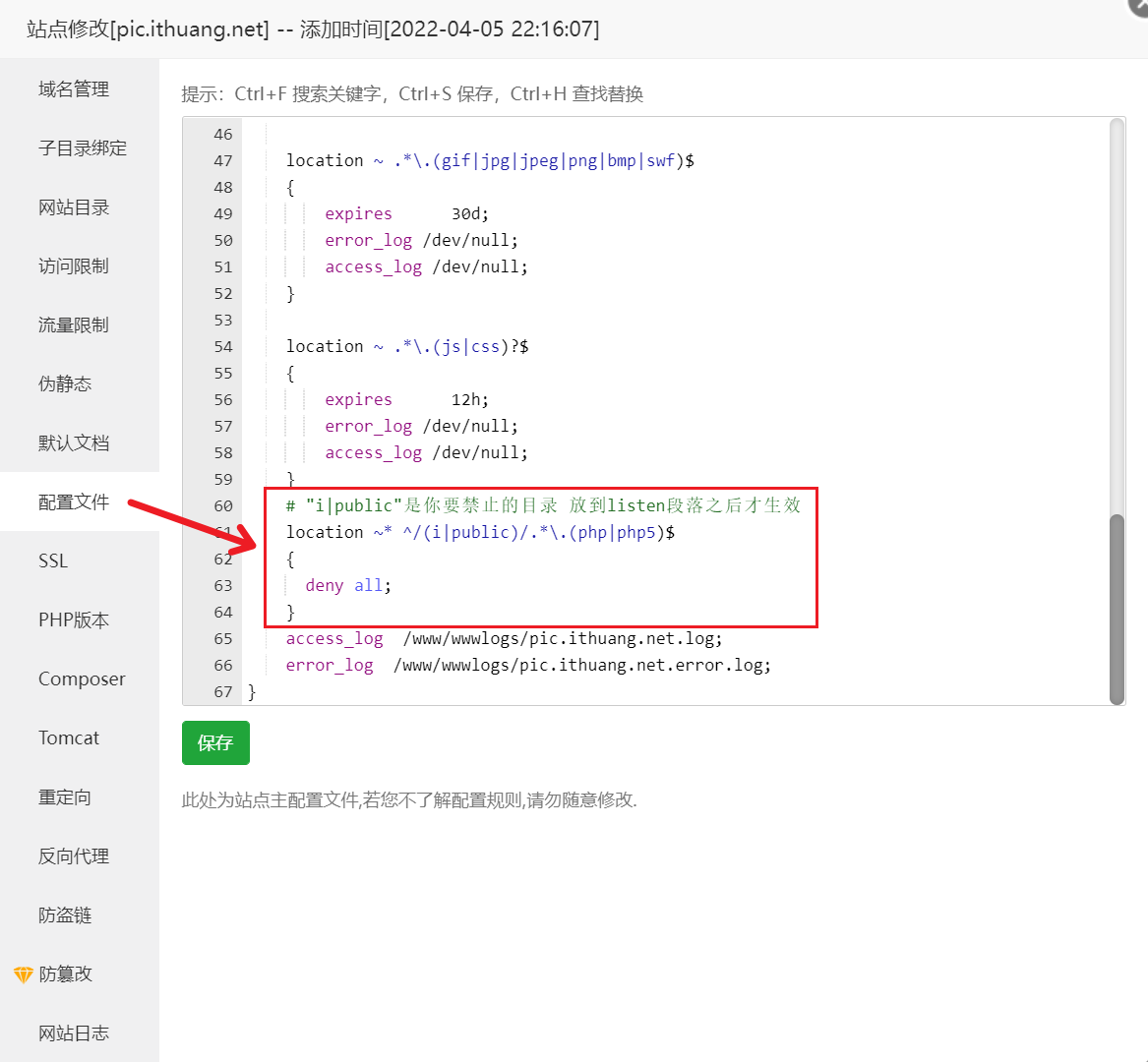Click 'error_log /dev/null;' on line 57
The width and height of the screenshot is (1148, 1062).
click(421, 427)
